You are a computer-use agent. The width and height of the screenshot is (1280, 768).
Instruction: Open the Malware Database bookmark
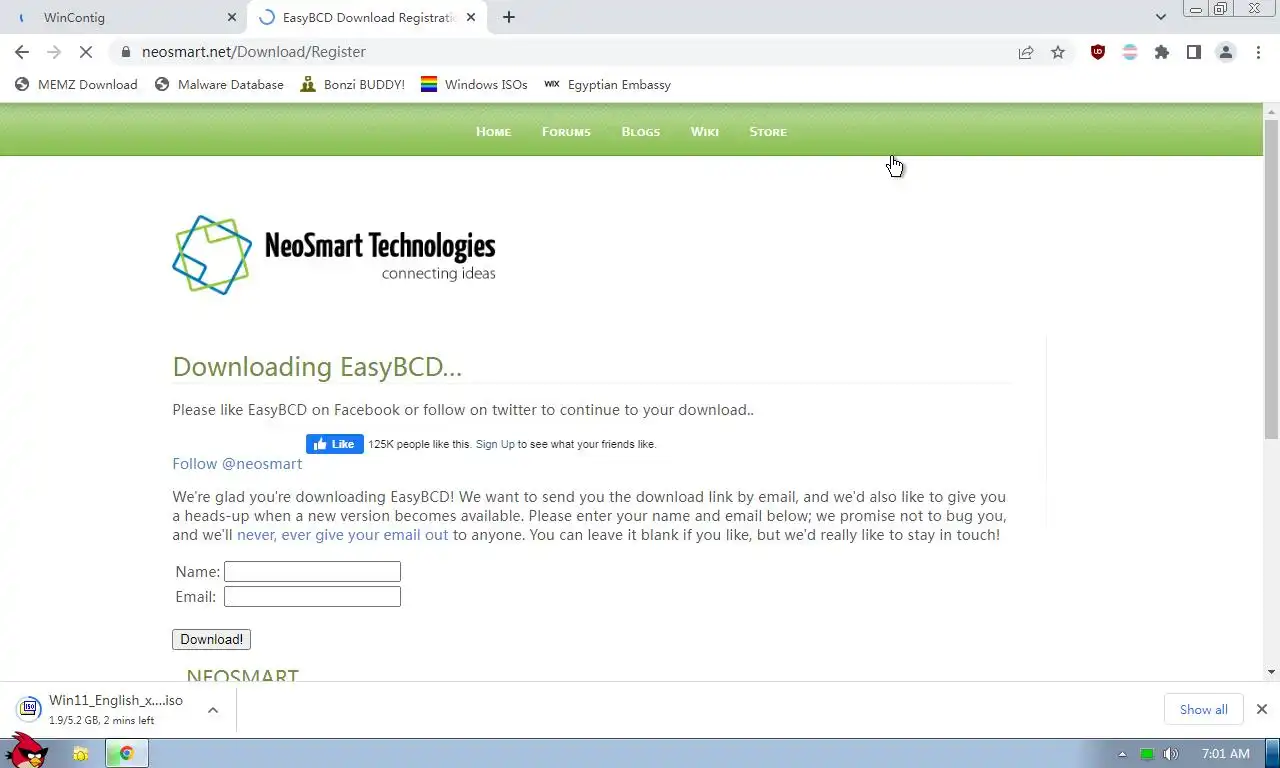click(x=219, y=85)
